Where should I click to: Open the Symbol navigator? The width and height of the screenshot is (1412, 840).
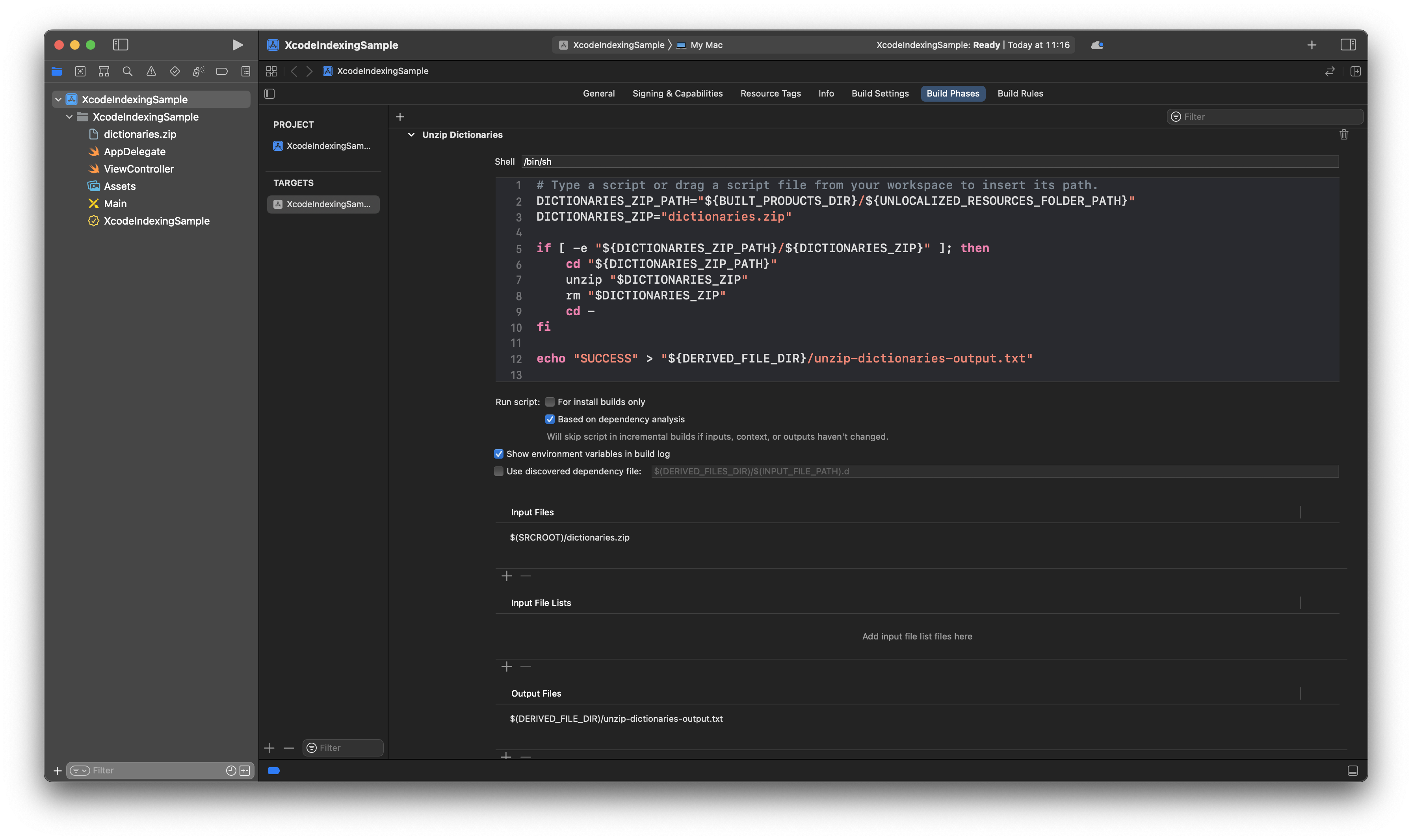pos(104,71)
